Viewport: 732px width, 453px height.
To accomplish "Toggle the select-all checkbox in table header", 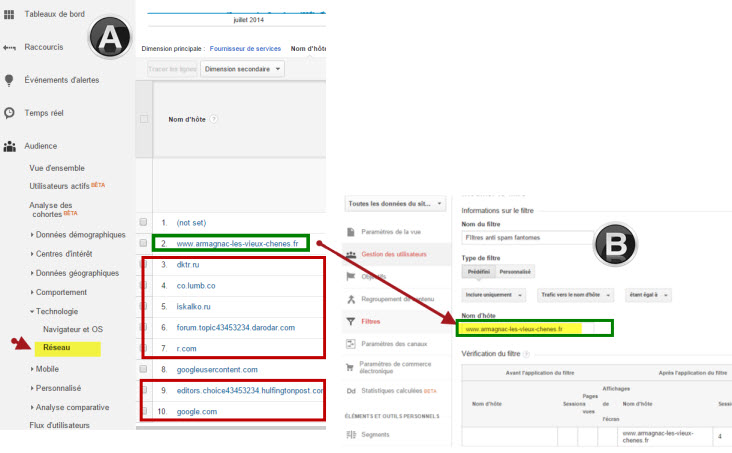I will (x=144, y=119).
